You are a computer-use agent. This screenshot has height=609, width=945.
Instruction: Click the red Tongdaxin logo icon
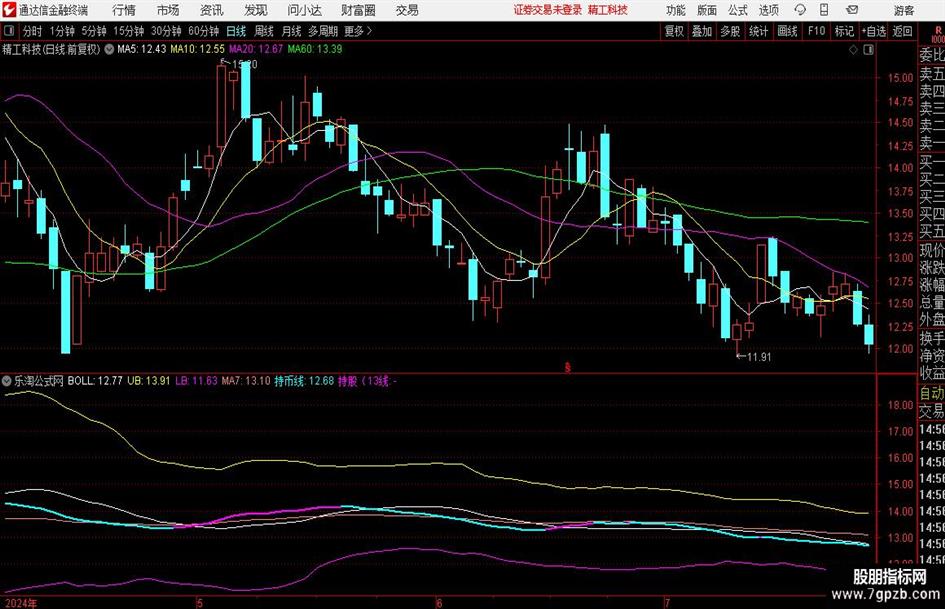click(x=8, y=10)
